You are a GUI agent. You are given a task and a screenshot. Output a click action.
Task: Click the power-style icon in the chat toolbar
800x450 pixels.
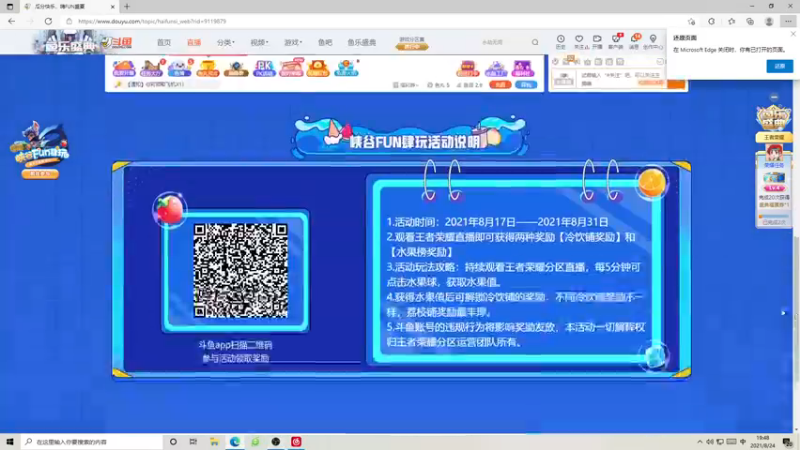[x=556, y=62]
